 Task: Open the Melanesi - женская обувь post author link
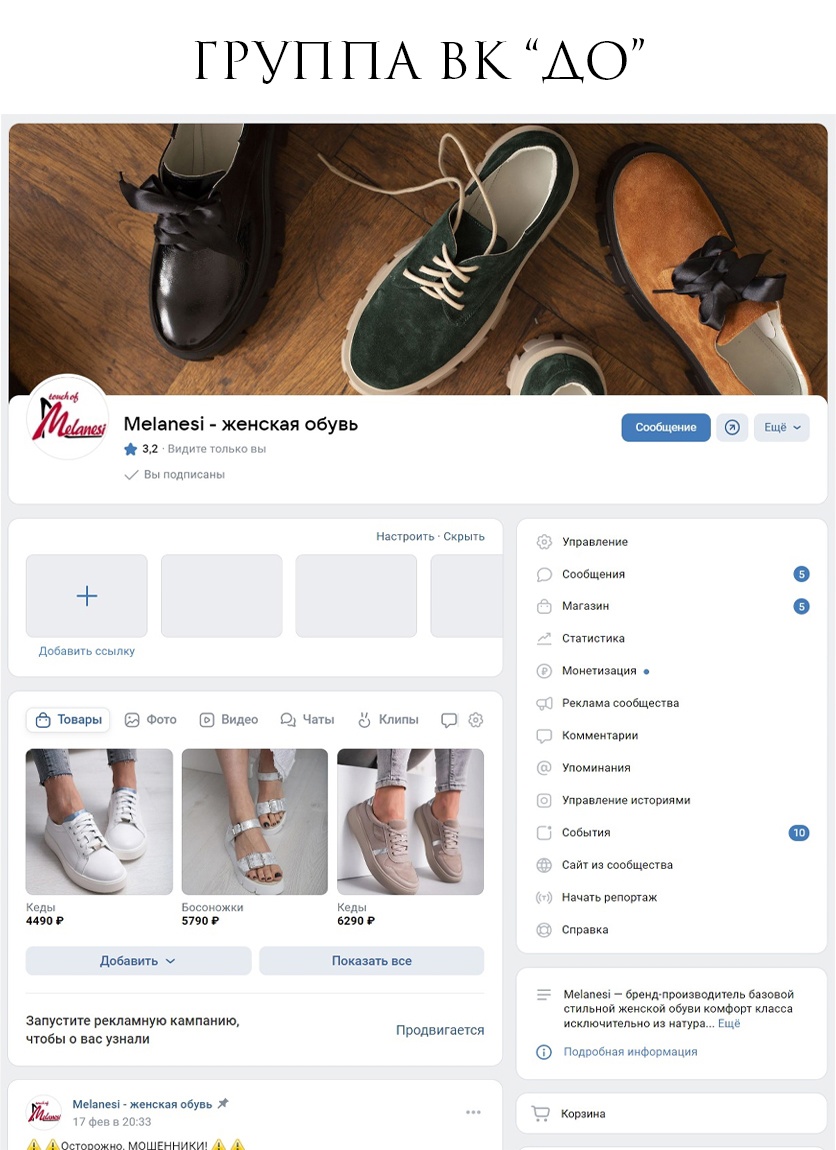point(142,1104)
